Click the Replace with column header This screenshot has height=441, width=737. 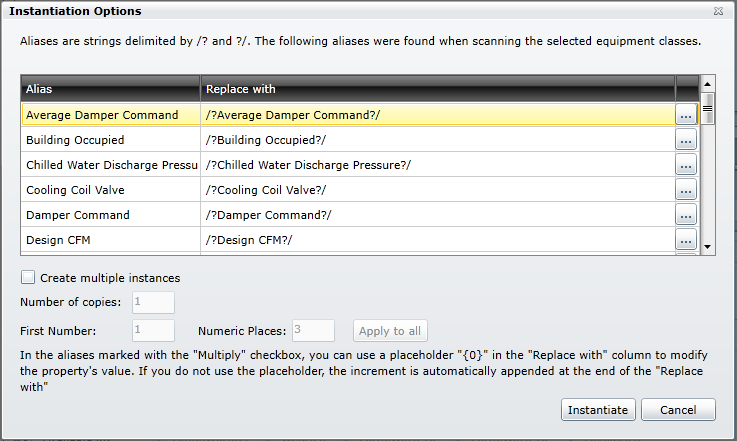point(437,89)
